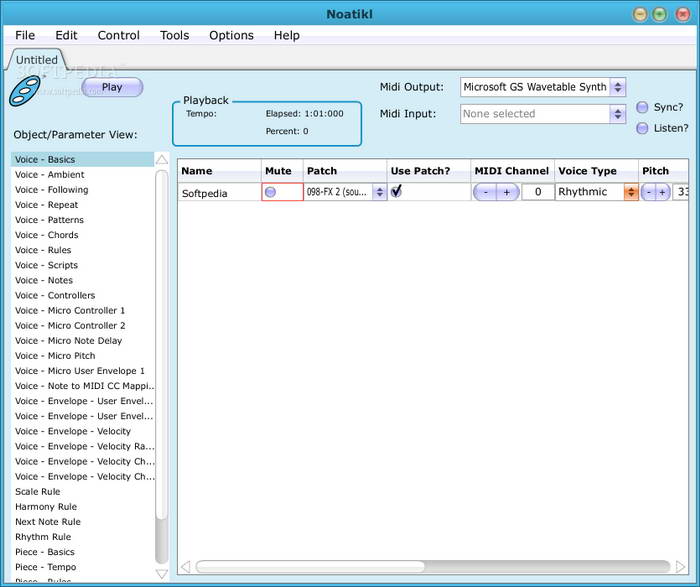Click the Noatikl logo icon

click(24, 92)
